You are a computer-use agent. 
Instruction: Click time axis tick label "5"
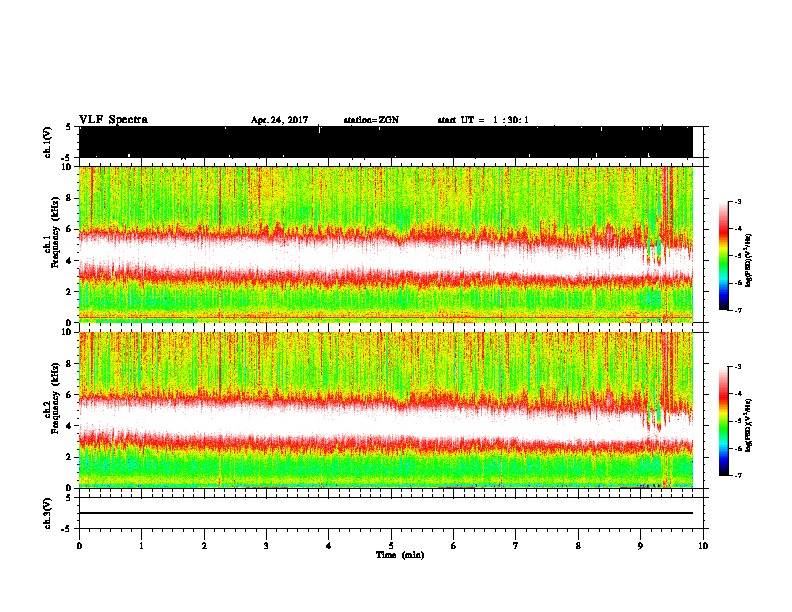[391, 546]
